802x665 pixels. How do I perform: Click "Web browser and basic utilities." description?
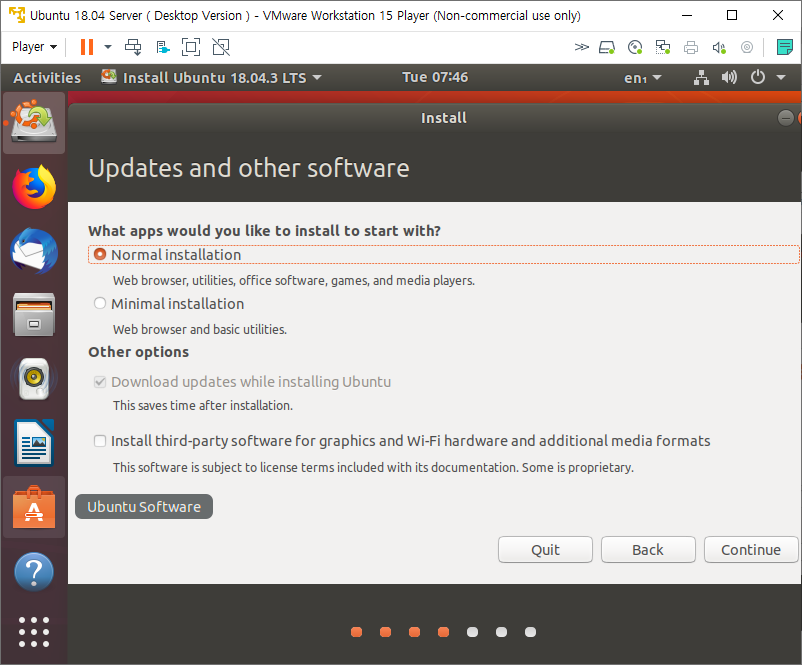(x=199, y=329)
